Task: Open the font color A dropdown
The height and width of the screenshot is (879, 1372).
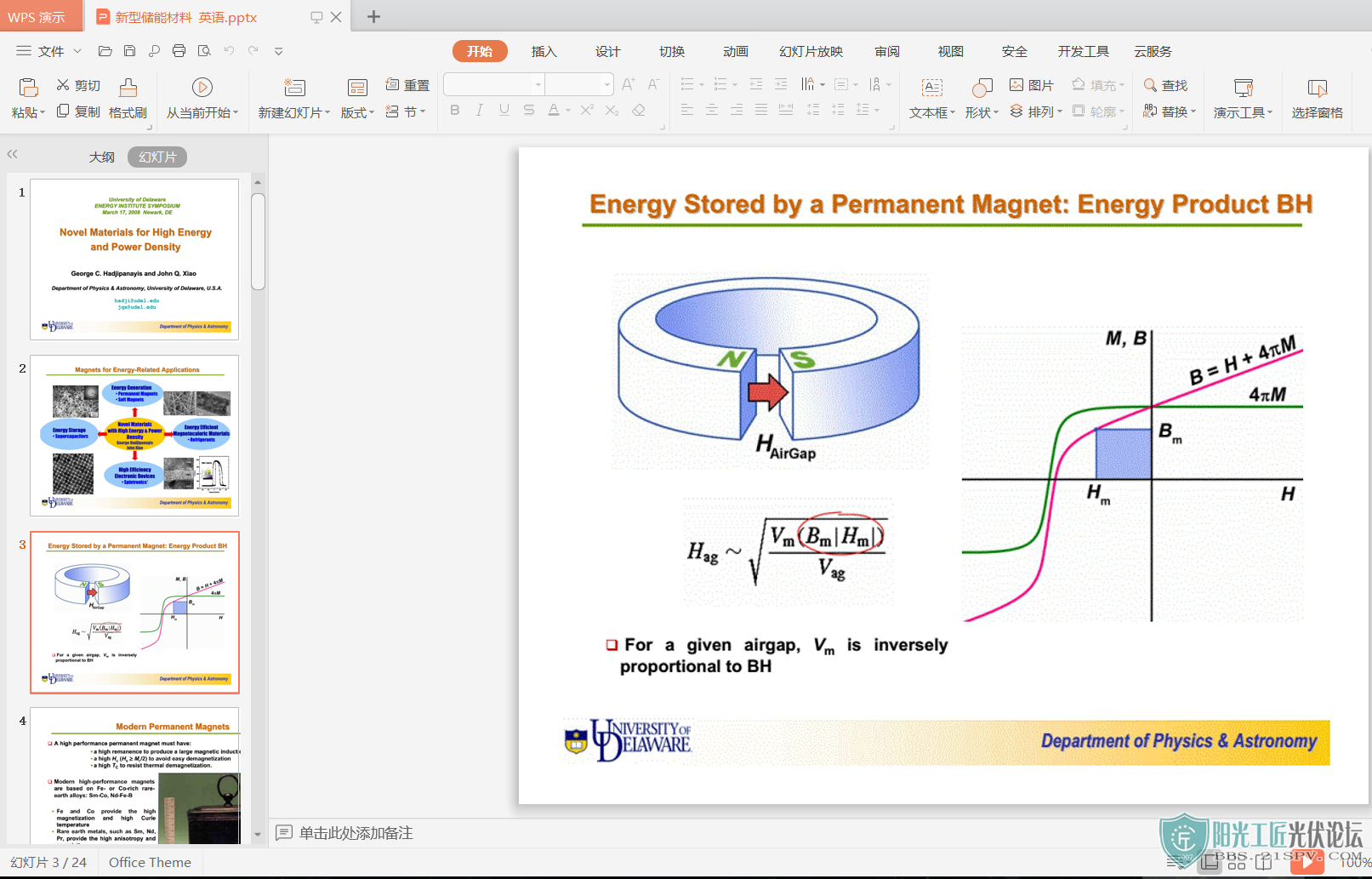Action: [567, 111]
